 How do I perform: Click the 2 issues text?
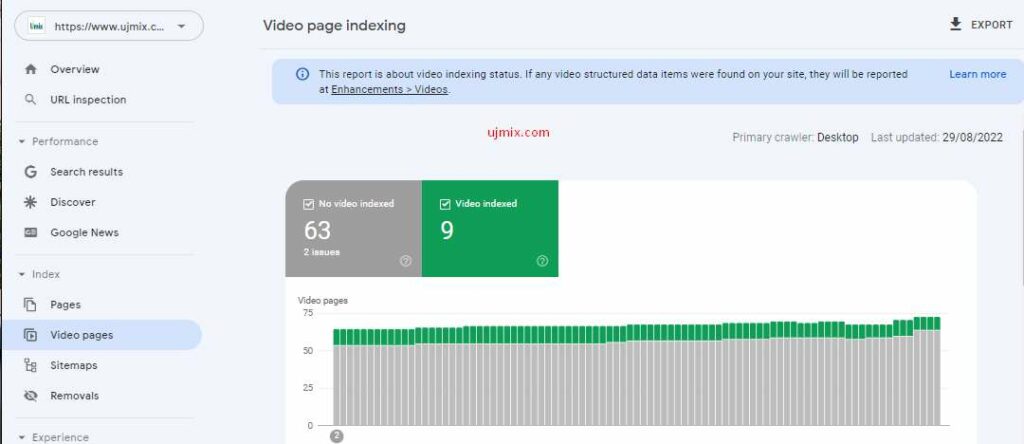(x=321, y=252)
